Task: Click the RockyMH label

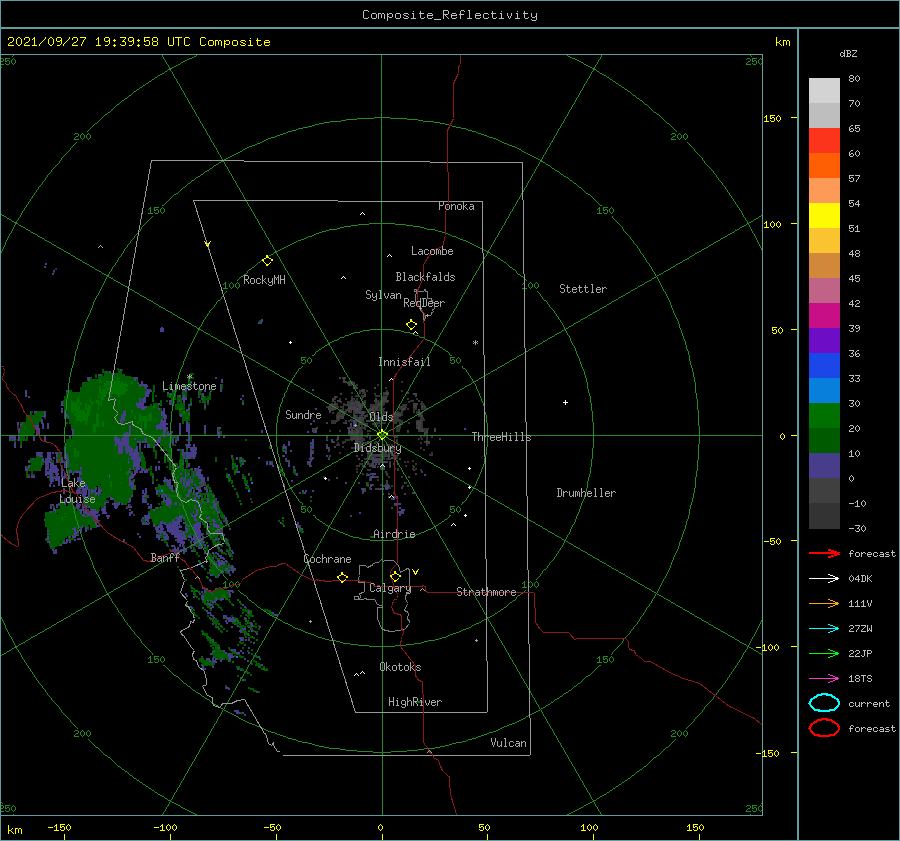Action: (x=264, y=280)
